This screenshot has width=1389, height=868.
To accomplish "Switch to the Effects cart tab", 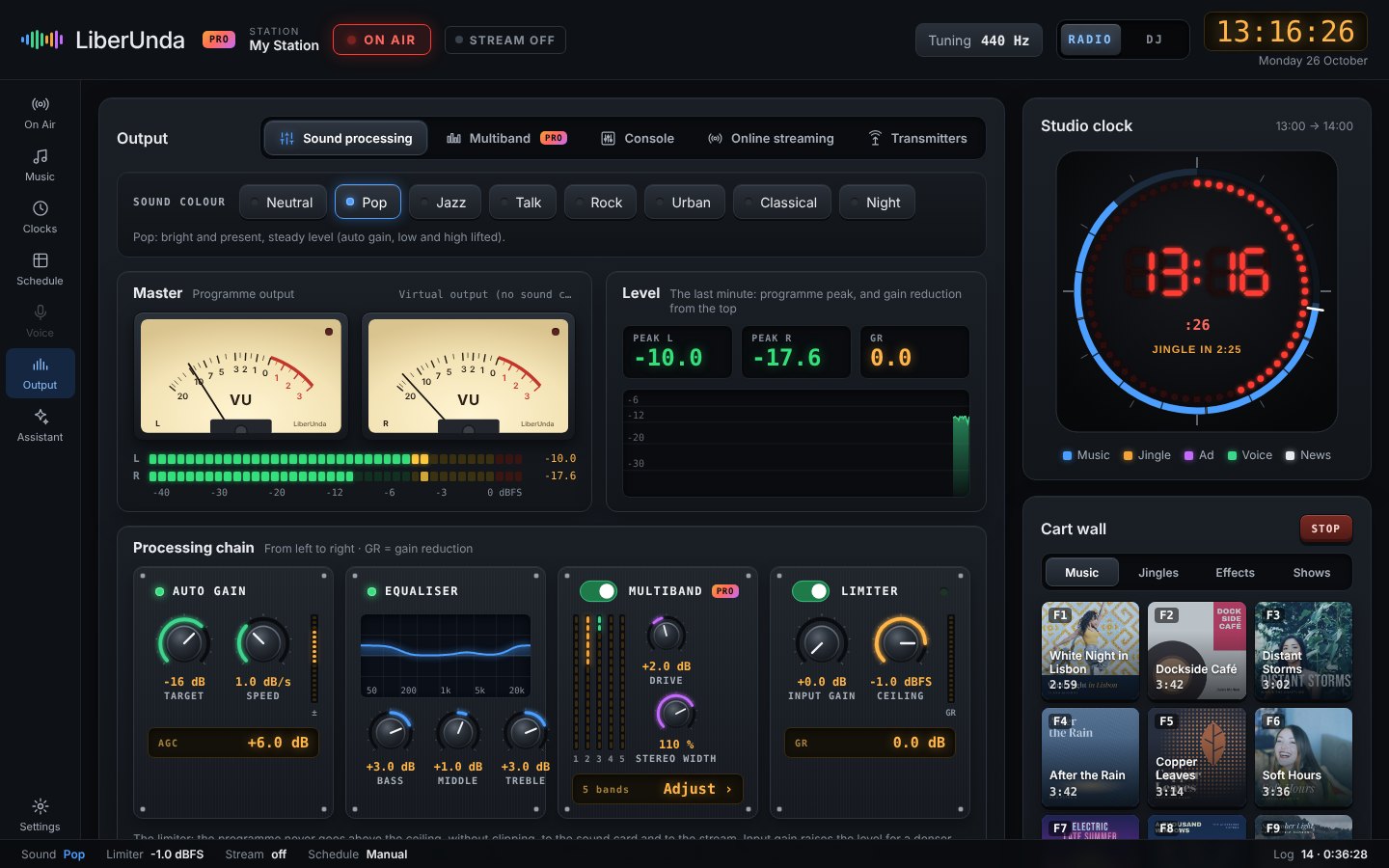I will coord(1235,573).
